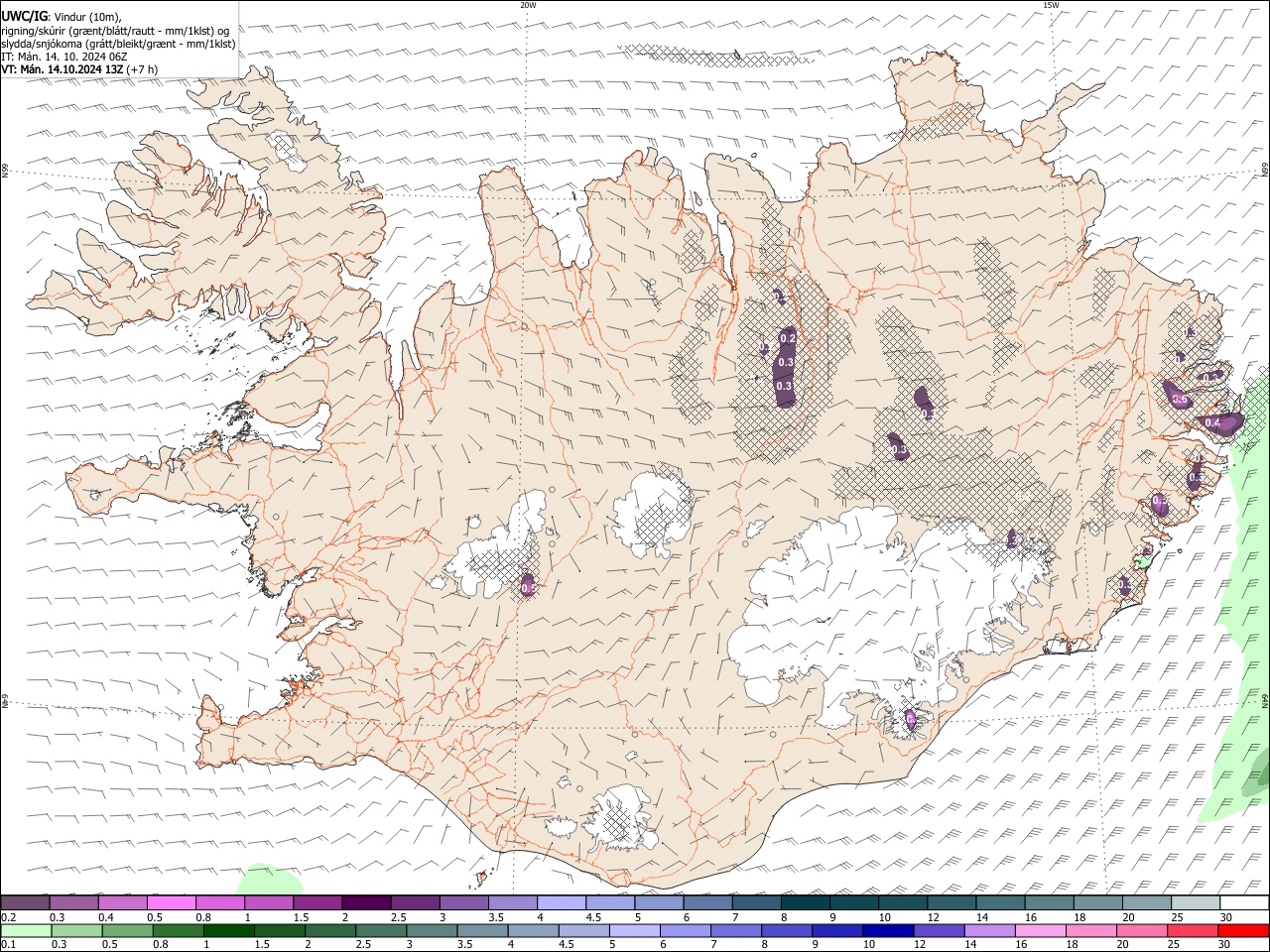Pick the top-row legend swatch above 7

756,902
